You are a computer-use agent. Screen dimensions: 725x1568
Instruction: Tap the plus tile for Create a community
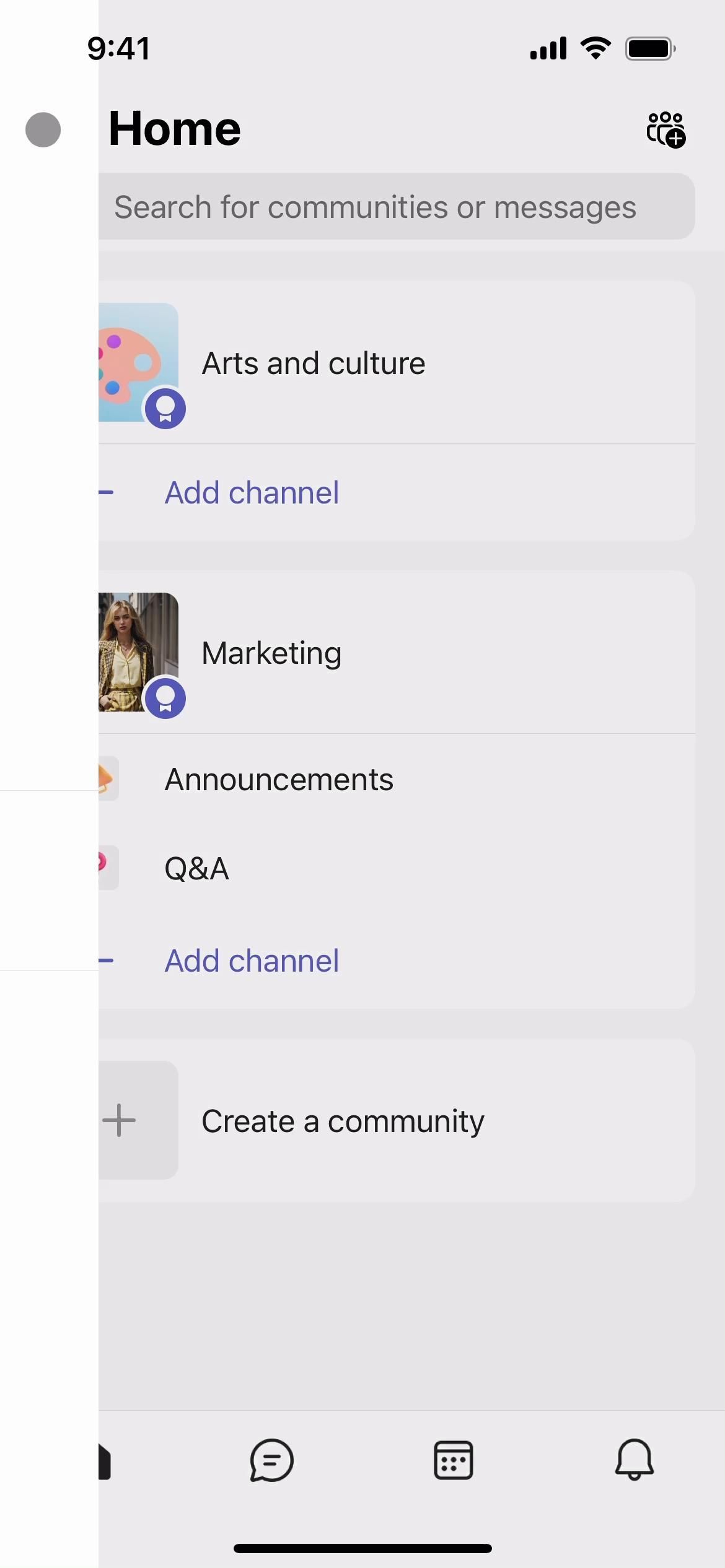pos(138,1120)
